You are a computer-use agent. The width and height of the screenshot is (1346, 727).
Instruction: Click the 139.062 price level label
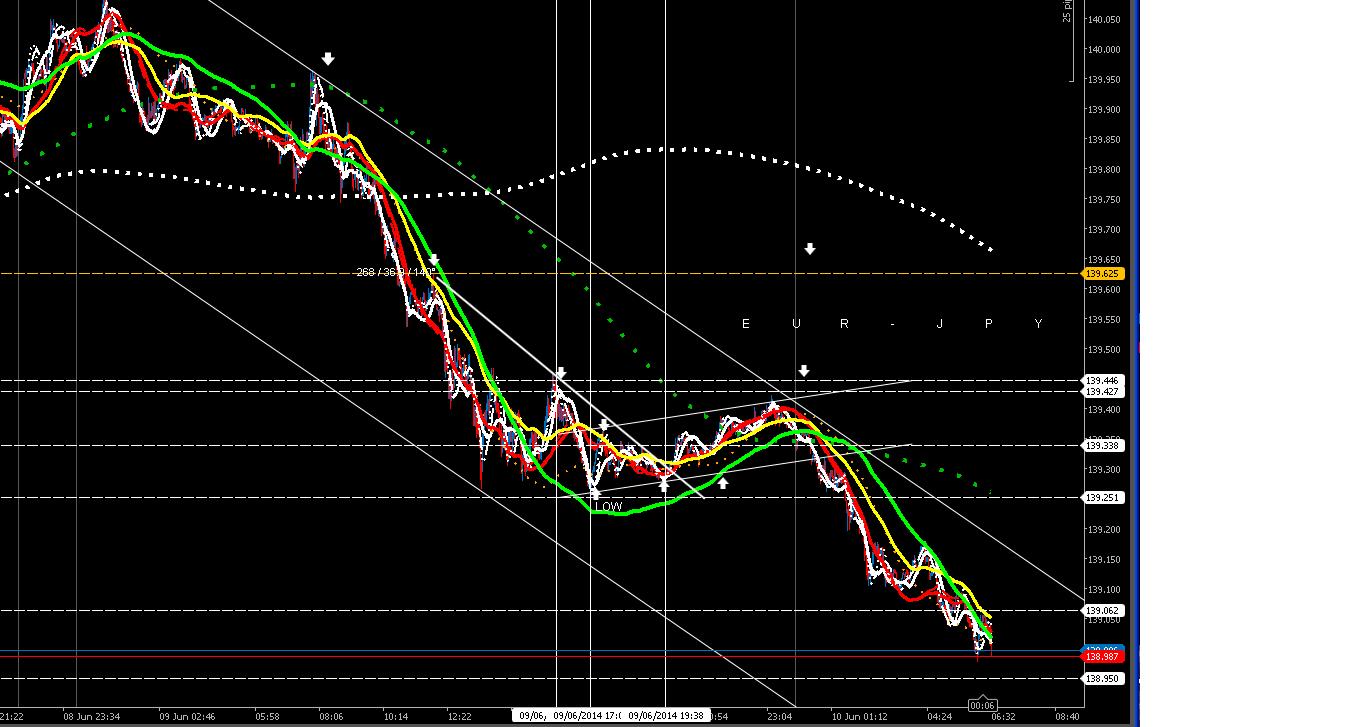coord(1104,609)
